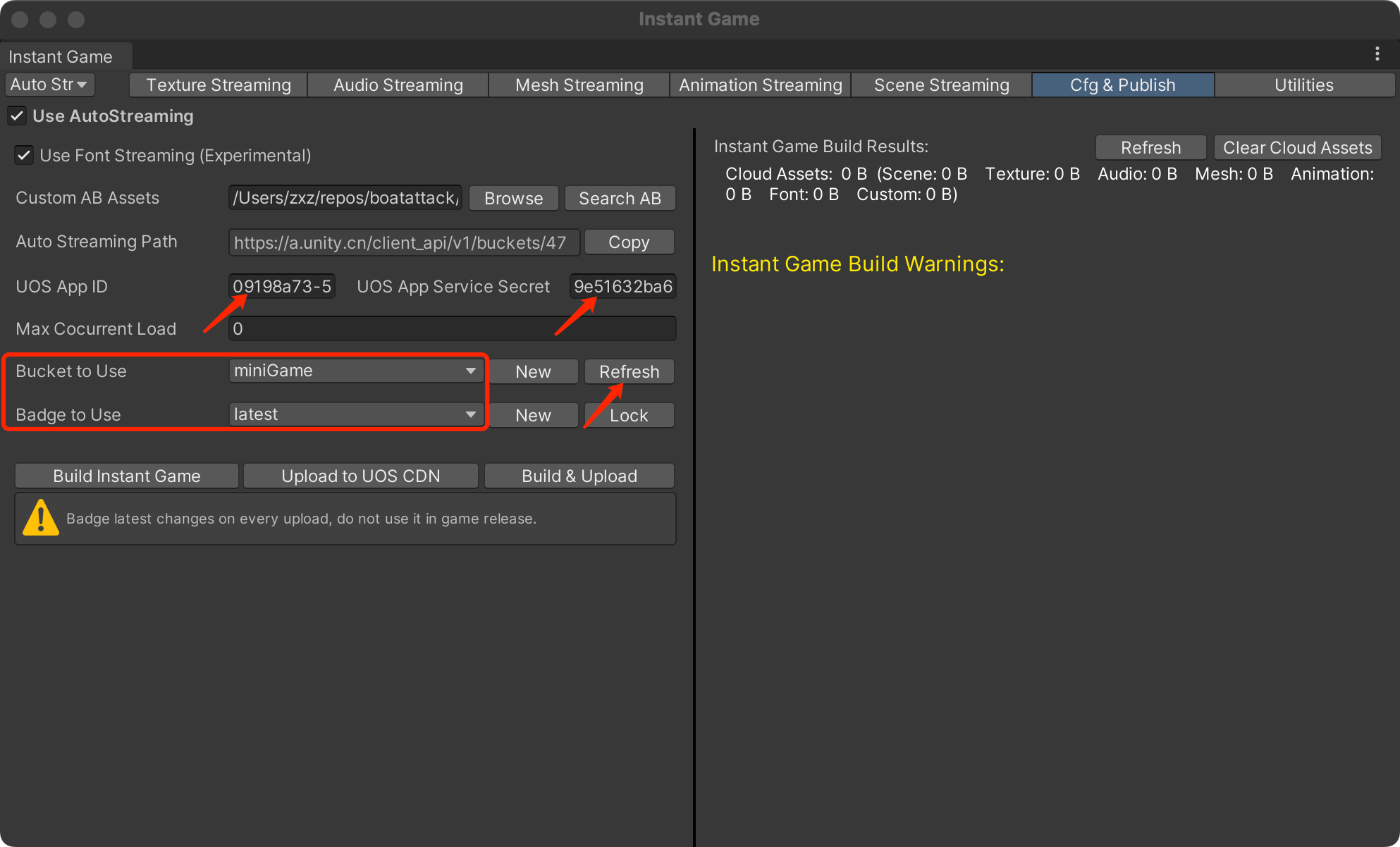
Task: Switch to Texture Streaming tab
Action: click(219, 85)
